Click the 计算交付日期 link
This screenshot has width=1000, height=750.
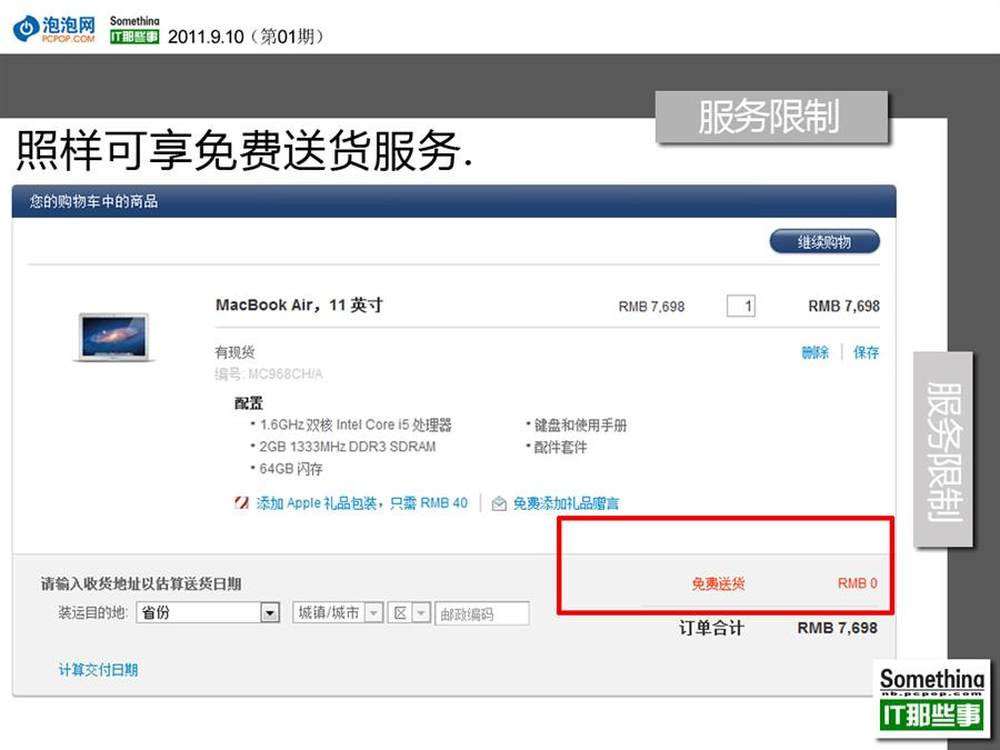tap(98, 670)
